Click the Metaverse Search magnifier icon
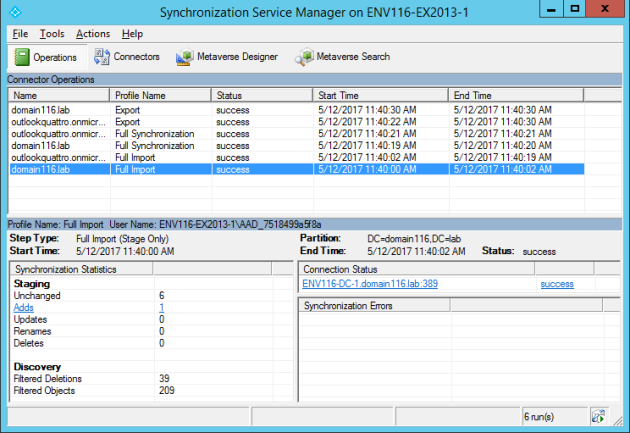 pyautogui.click(x=304, y=57)
